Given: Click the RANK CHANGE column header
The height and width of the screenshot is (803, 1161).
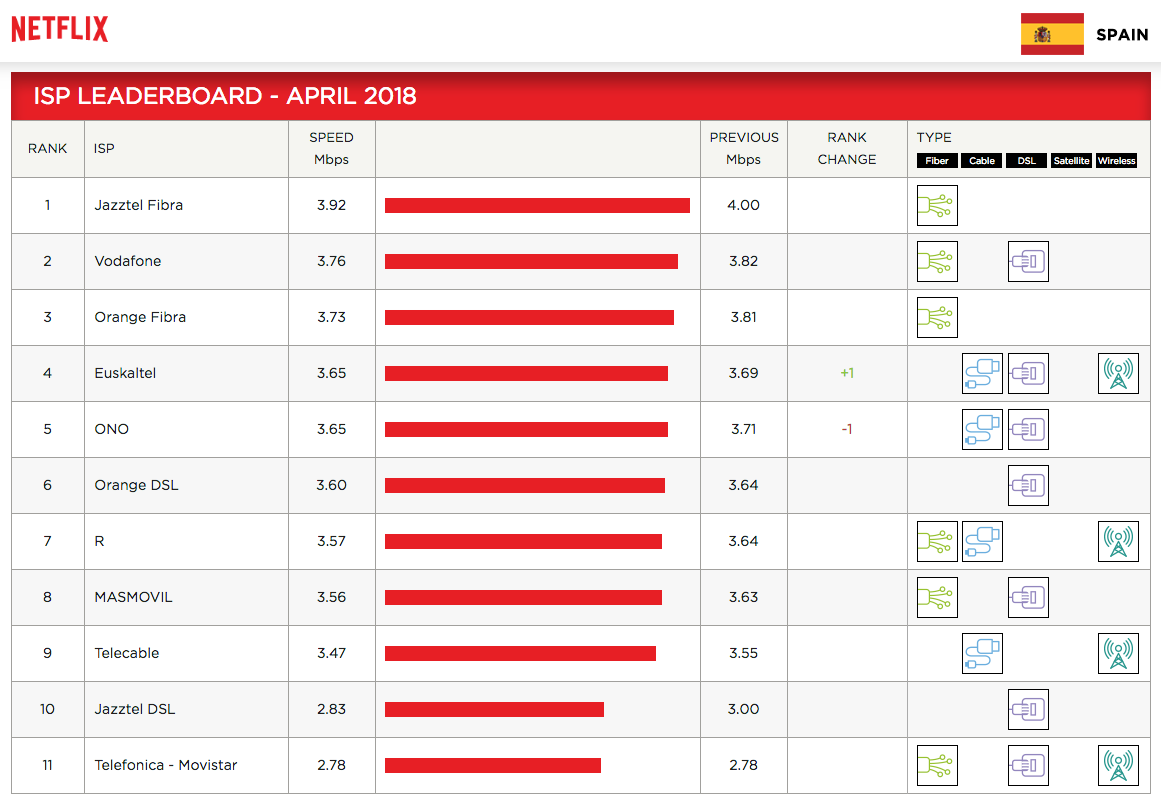Looking at the screenshot, I should [x=846, y=148].
